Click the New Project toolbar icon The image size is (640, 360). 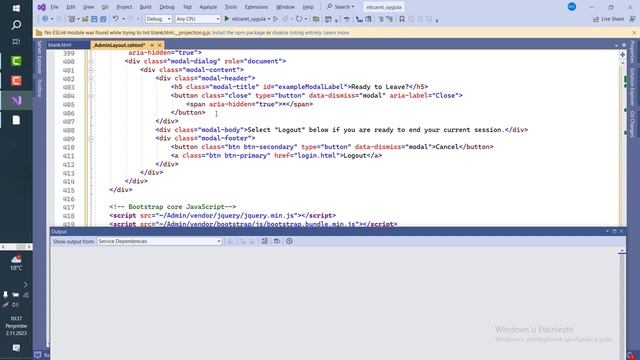tap(72, 19)
